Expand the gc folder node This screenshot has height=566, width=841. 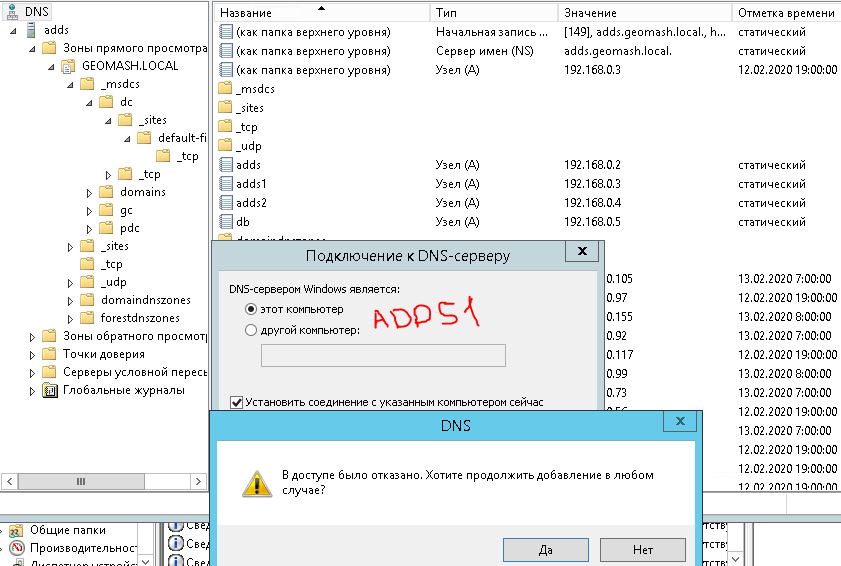[89, 211]
